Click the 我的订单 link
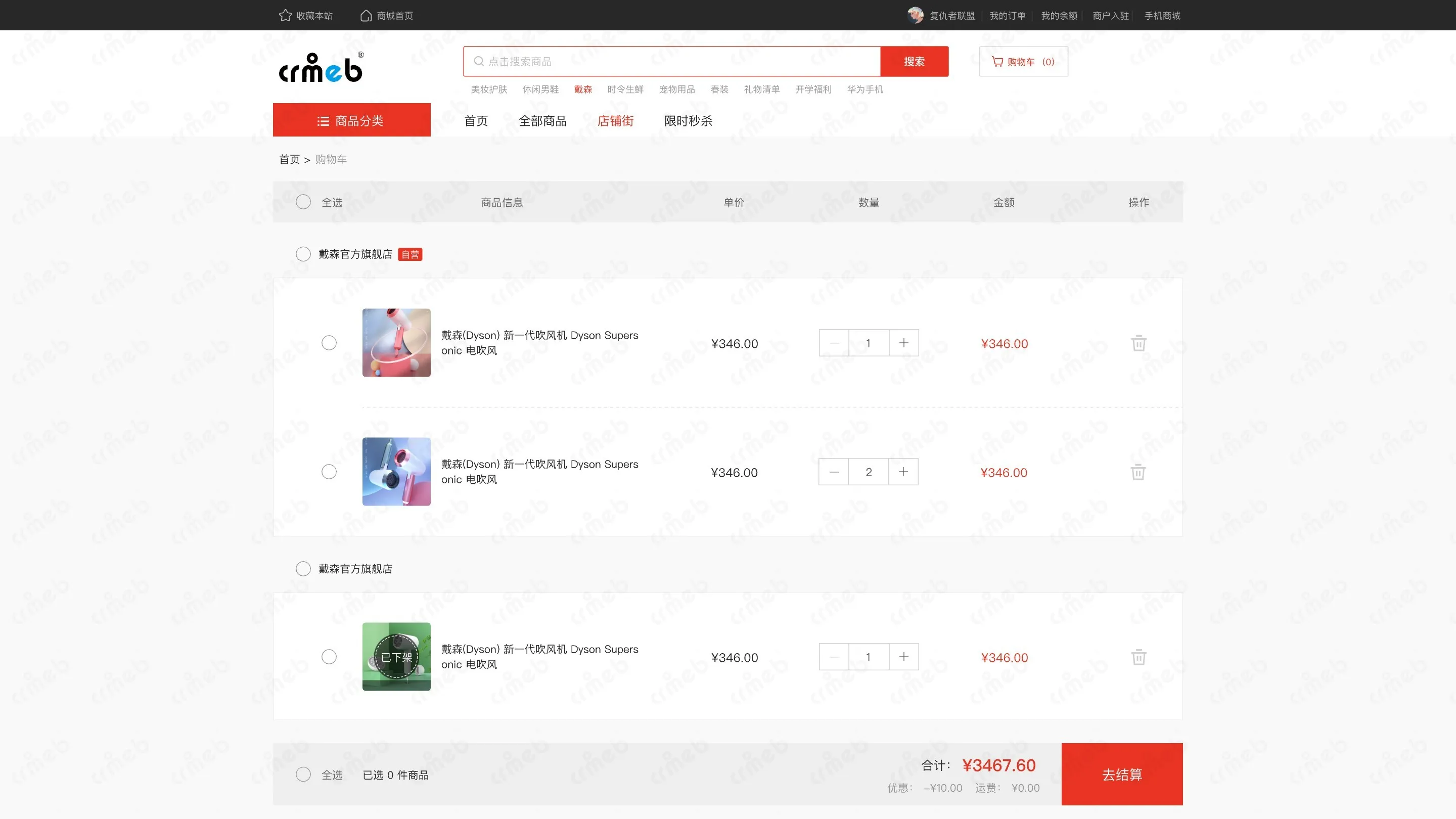 (1007, 16)
